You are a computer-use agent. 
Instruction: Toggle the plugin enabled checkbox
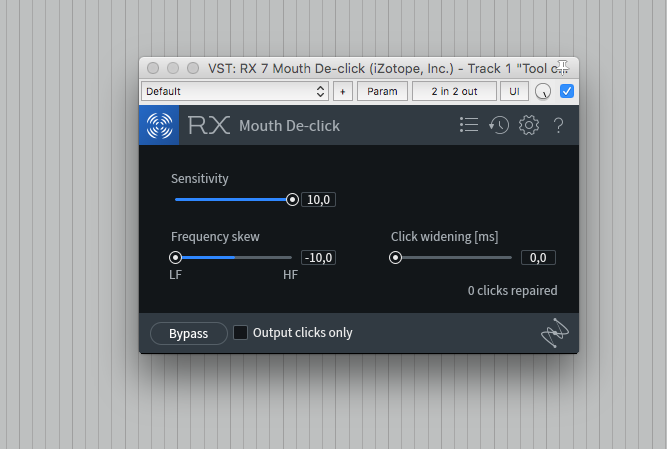(x=567, y=91)
